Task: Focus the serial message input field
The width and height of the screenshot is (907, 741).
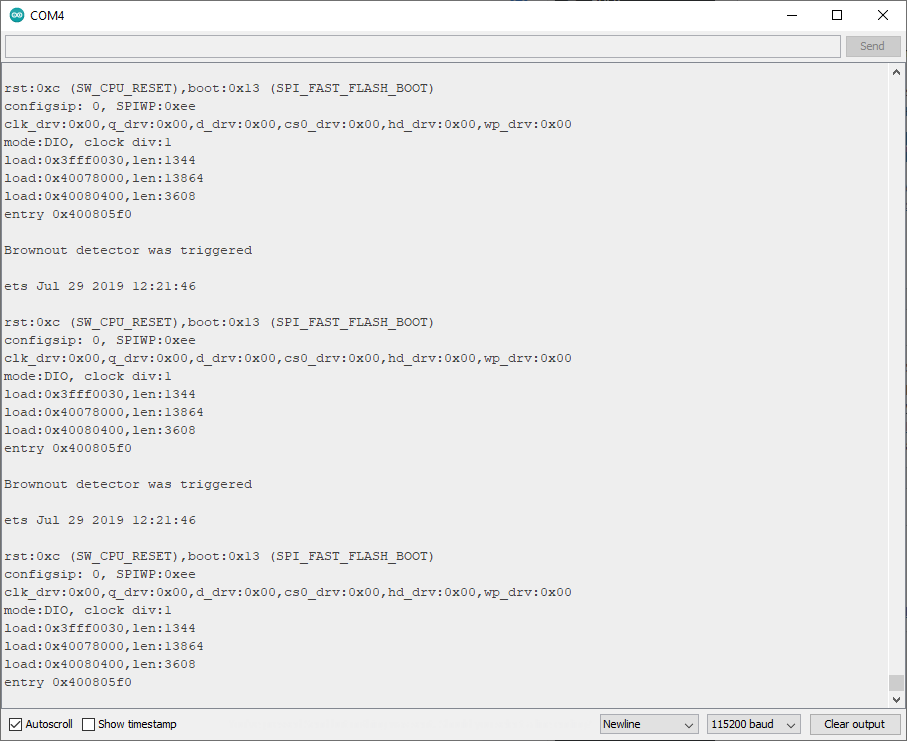Action: [422, 46]
